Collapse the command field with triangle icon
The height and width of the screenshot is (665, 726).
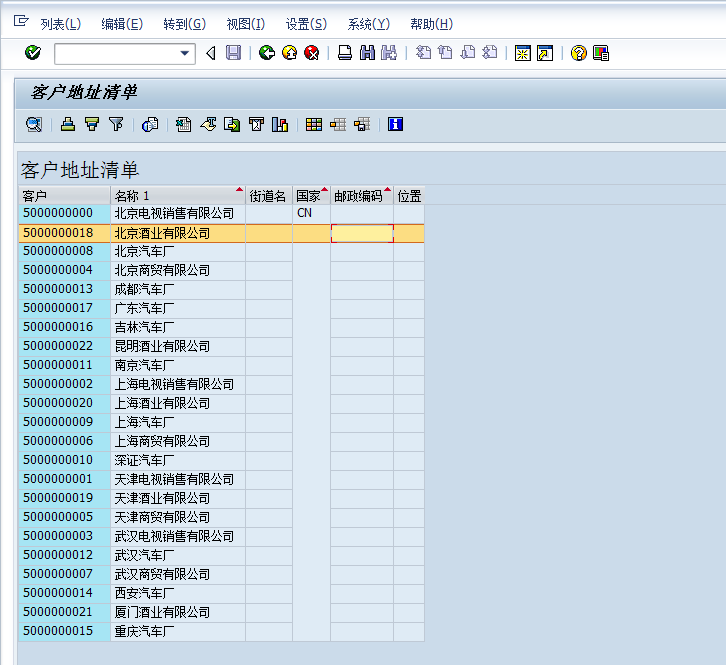pos(211,53)
